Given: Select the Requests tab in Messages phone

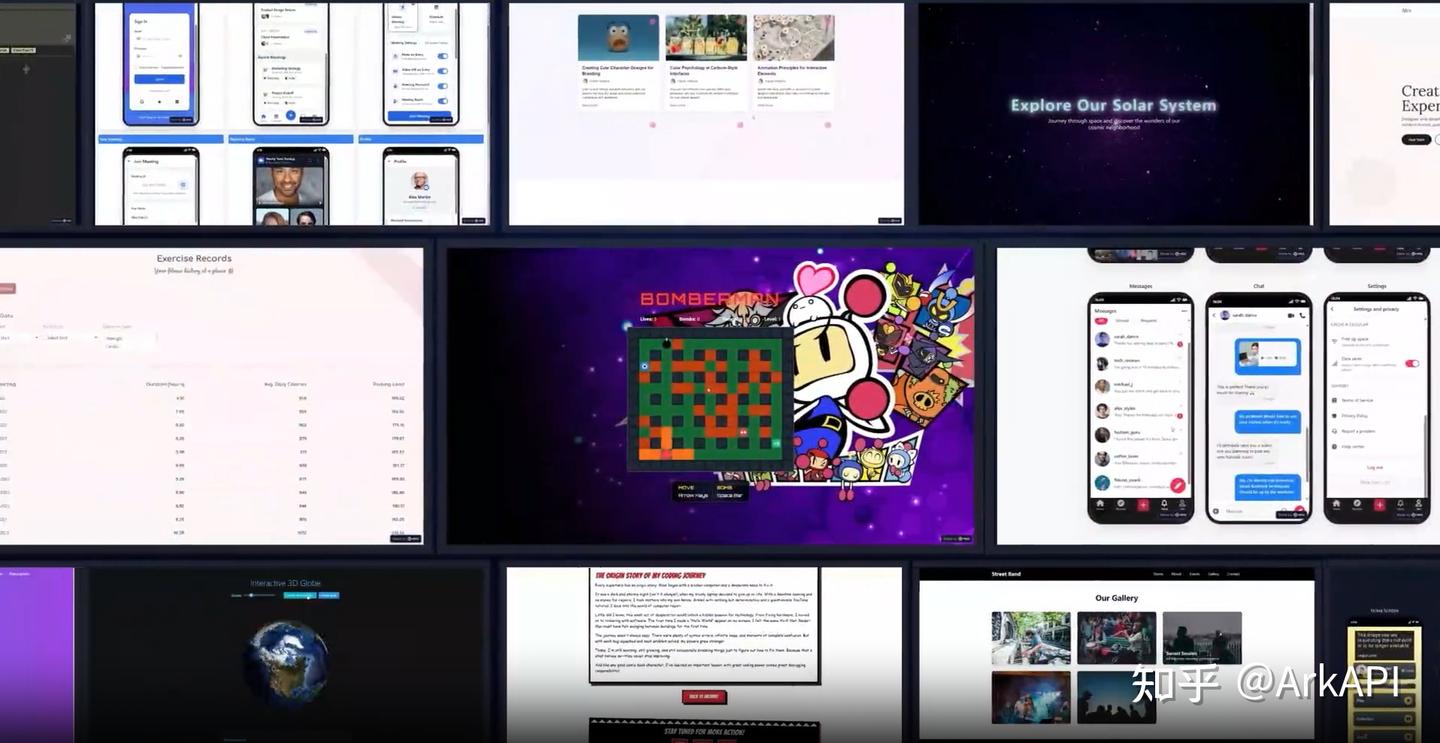Looking at the screenshot, I should click(x=1149, y=321).
